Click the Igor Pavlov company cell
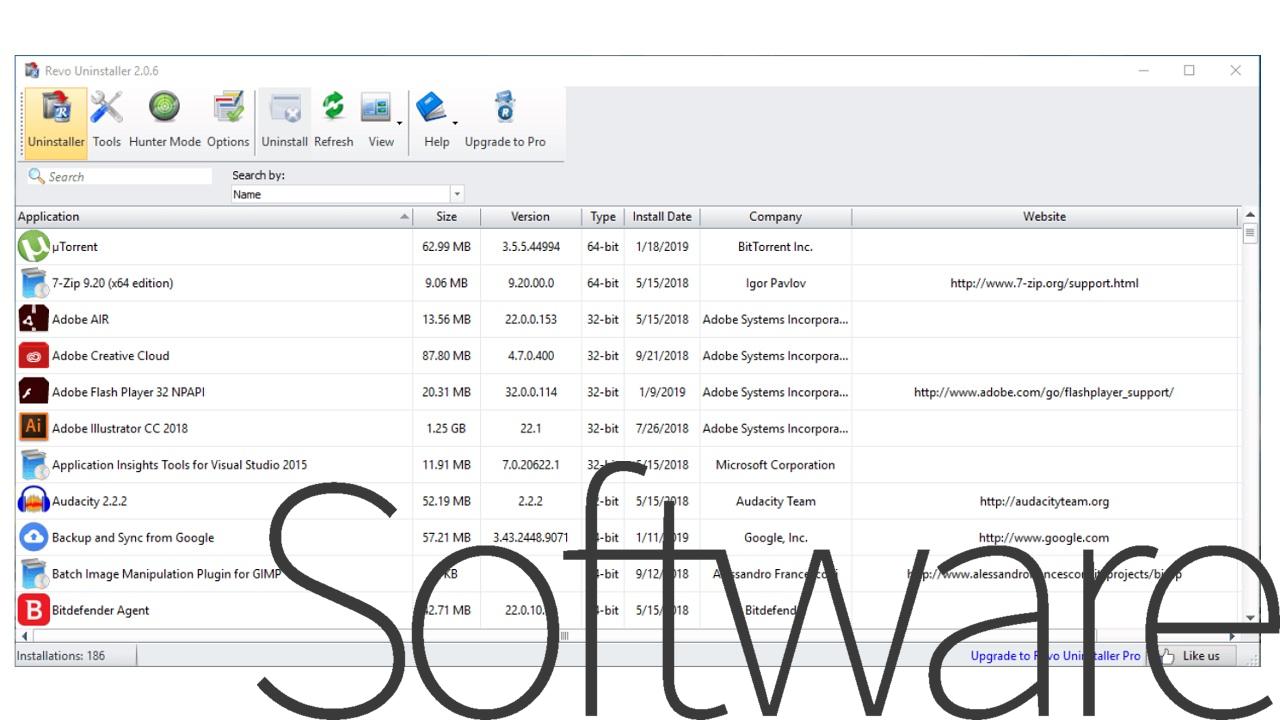1280x720 pixels. point(776,283)
